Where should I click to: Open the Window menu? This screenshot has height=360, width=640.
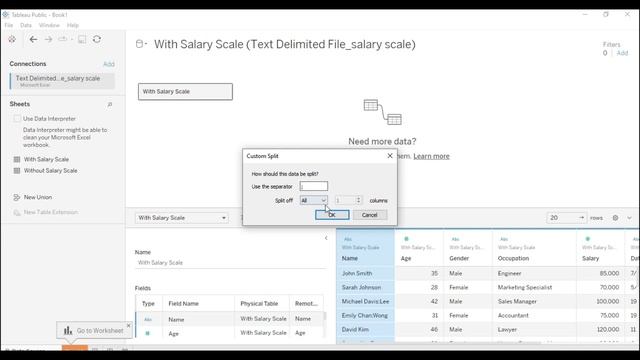pos(49,25)
